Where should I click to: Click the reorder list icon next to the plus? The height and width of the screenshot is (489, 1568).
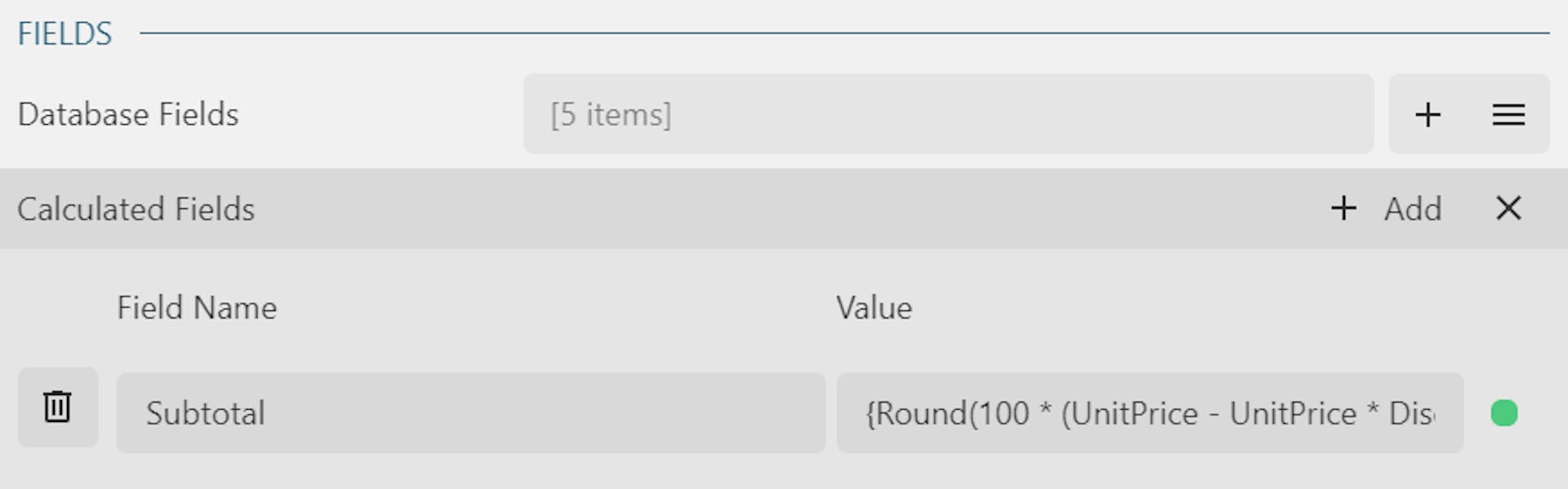pos(1509,114)
